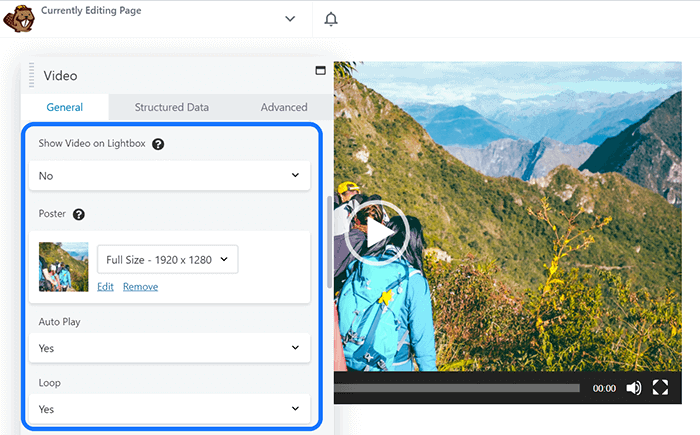This screenshot has height=435, width=700.
Task: Open the Loop dropdown
Action: click(169, 409)
